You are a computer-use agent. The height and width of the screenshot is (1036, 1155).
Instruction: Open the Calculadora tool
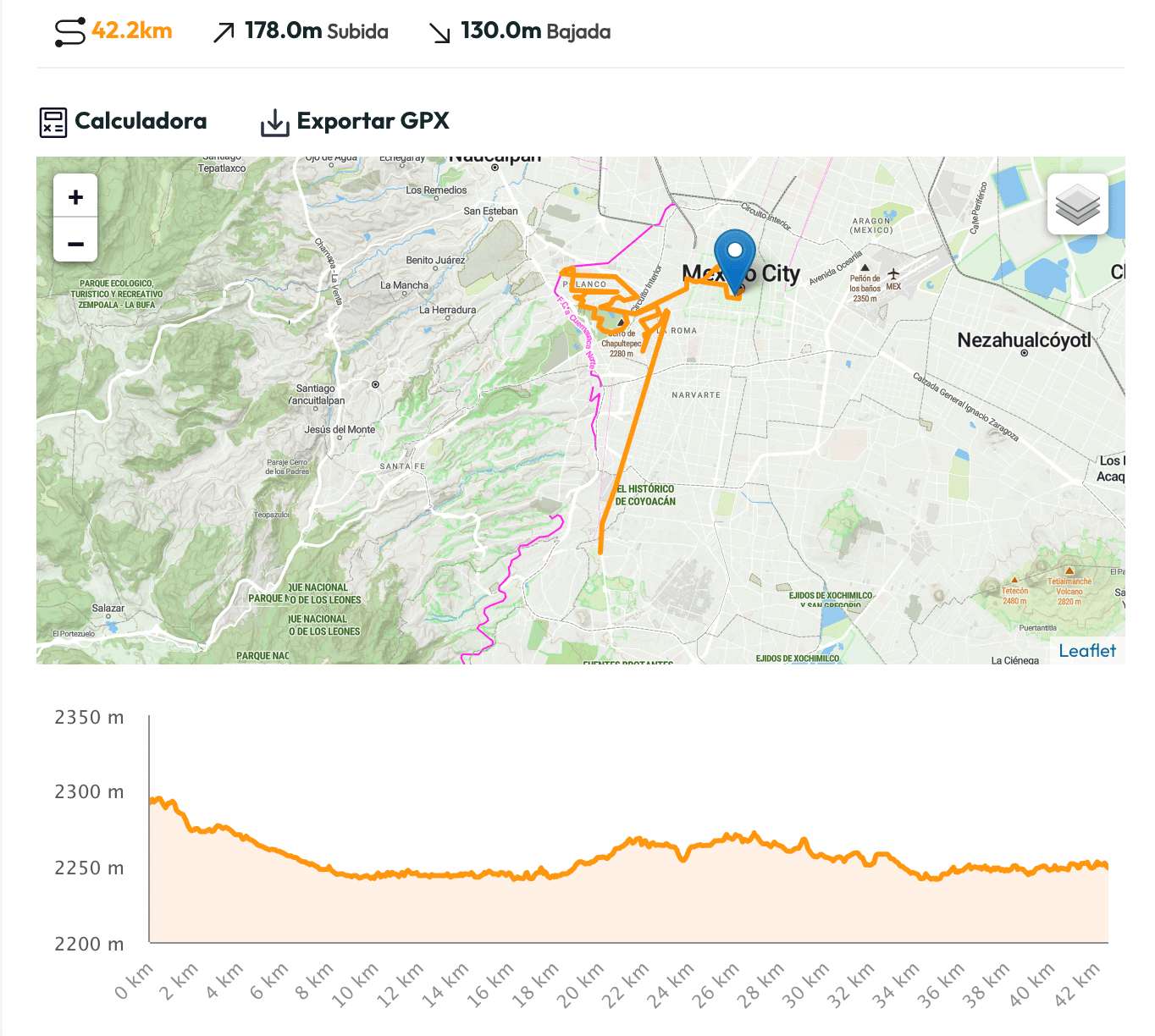click(141, 121)
